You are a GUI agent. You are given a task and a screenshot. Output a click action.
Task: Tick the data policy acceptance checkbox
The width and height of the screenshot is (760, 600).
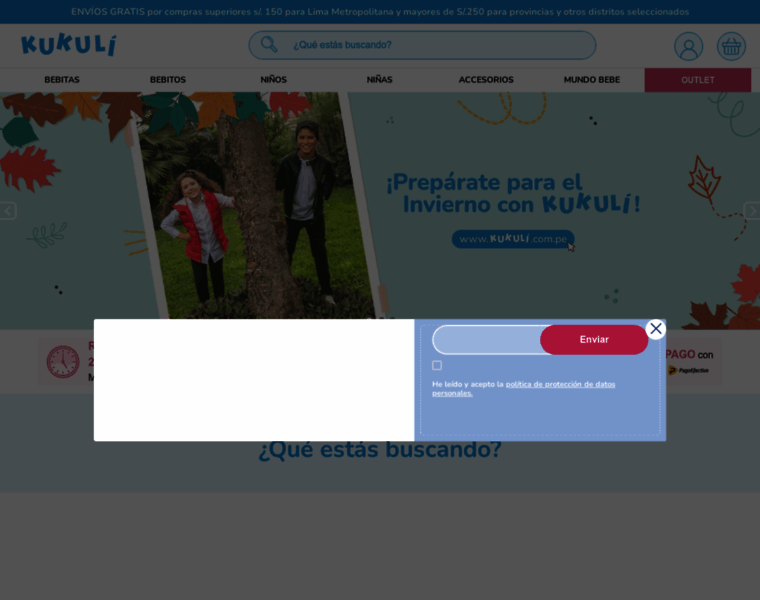(x=437, y=365)
